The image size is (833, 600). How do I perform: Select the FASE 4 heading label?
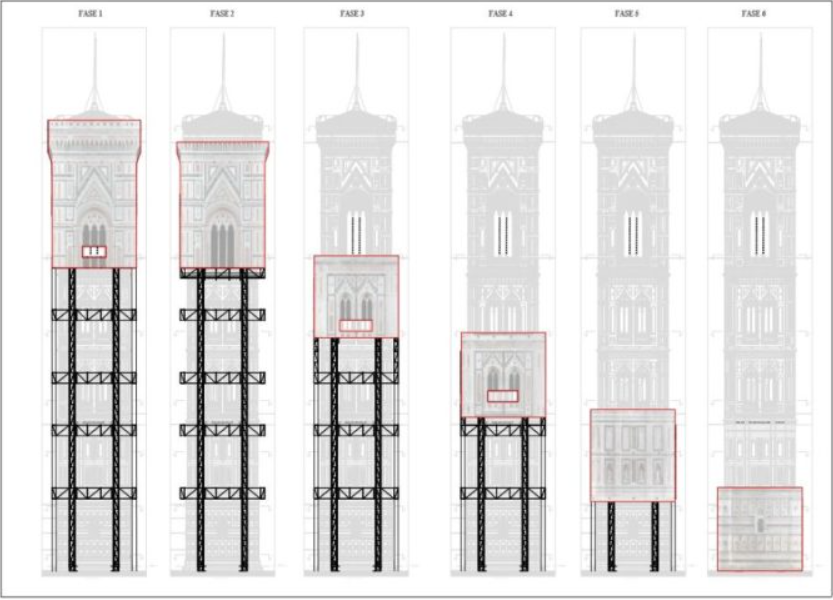tap(502, 15)
